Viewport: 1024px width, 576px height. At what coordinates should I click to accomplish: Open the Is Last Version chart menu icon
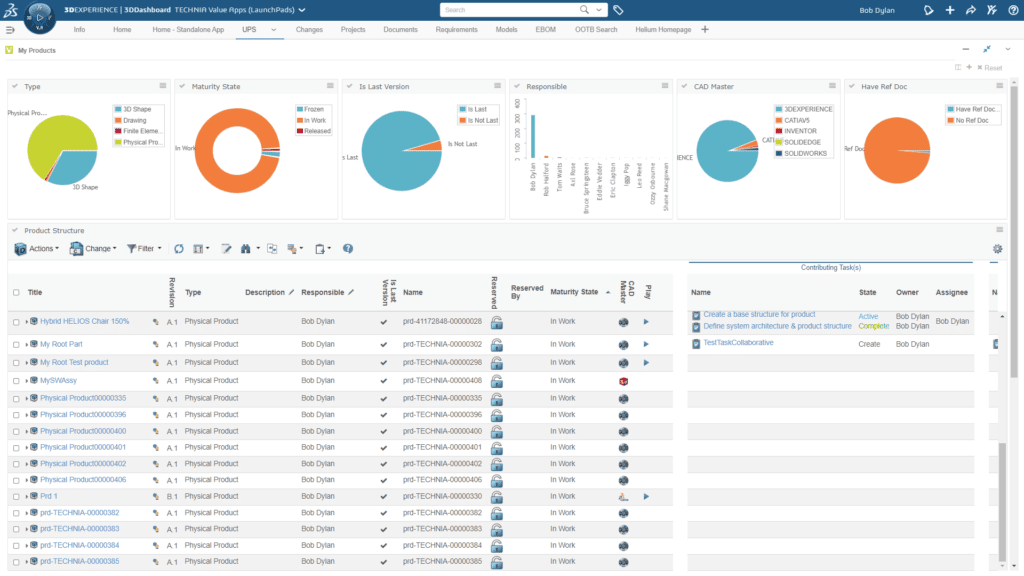(498, 86)
